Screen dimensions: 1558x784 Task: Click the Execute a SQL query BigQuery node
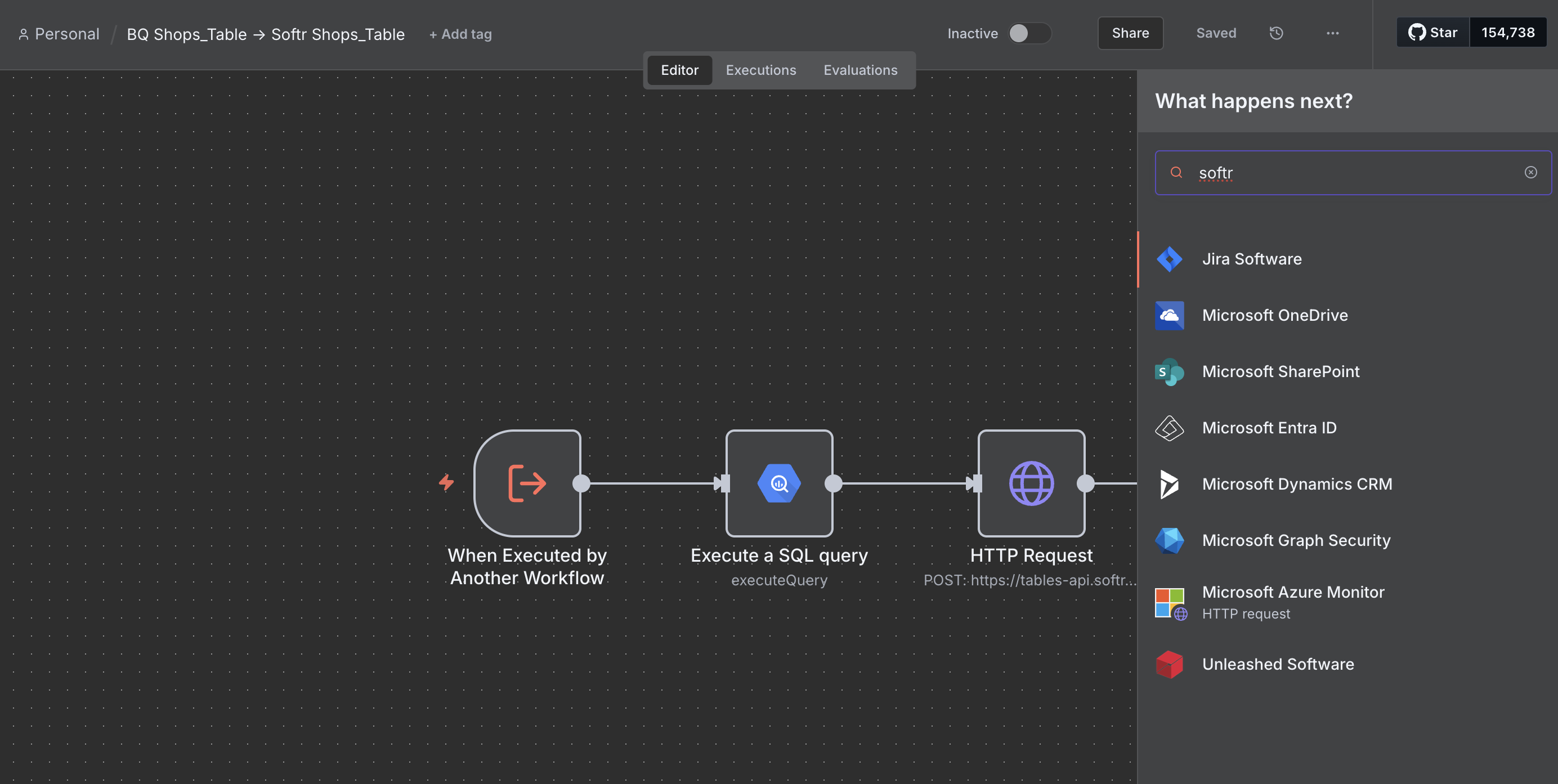click(x=779, y=483)
